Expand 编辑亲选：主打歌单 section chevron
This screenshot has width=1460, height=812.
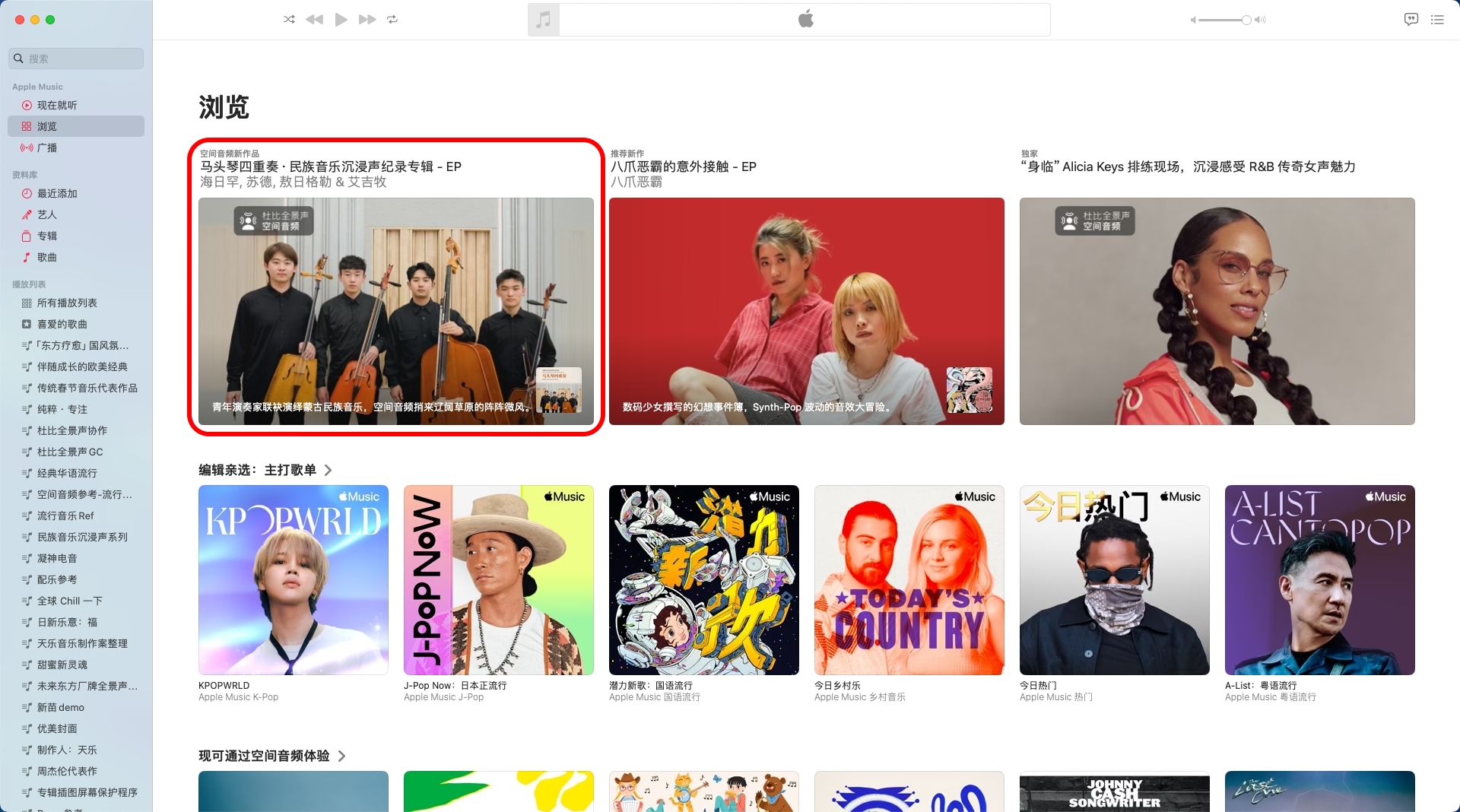(328, 471)
